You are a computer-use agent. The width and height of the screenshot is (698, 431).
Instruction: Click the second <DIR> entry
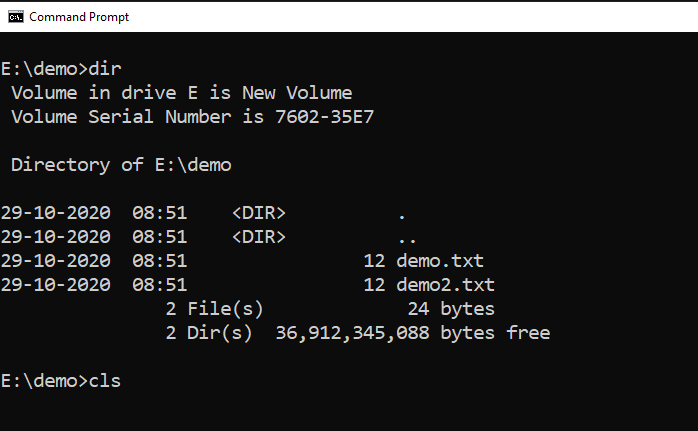[259, 237]
